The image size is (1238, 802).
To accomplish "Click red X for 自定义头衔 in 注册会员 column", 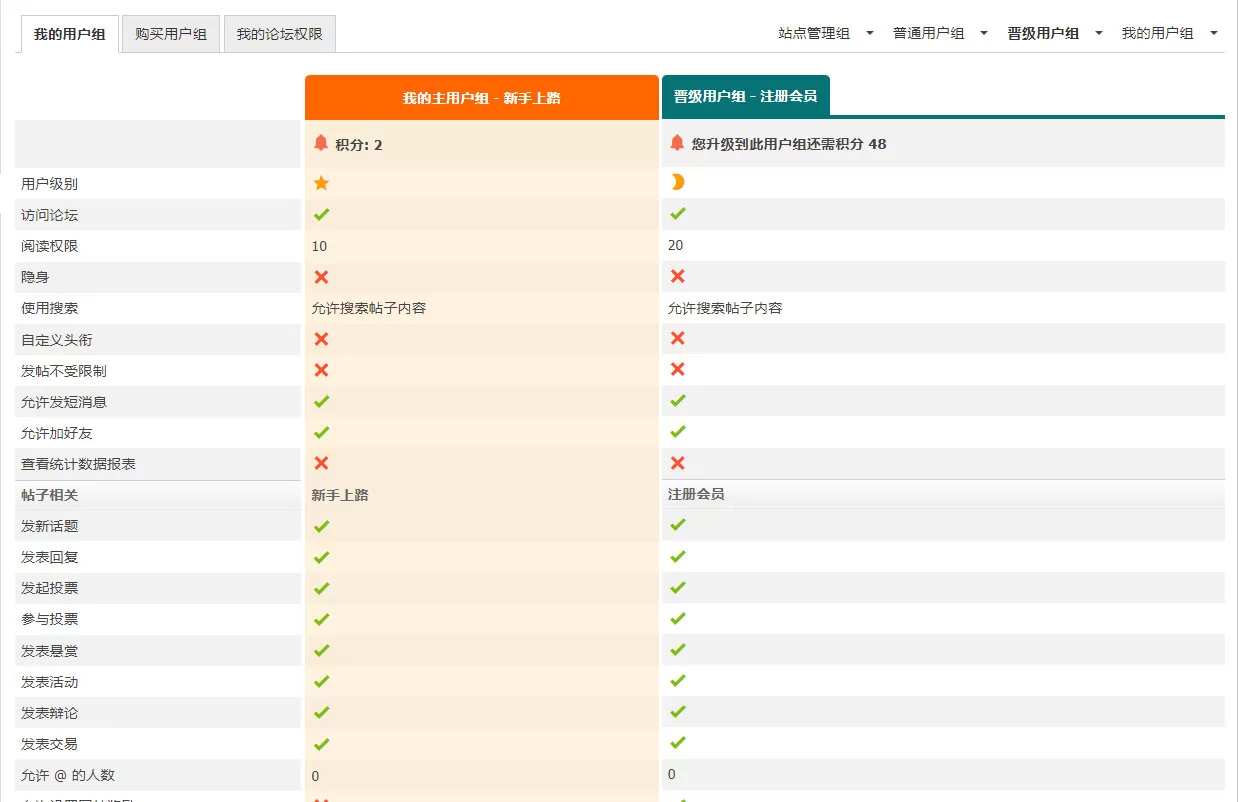I will point(677,338).
